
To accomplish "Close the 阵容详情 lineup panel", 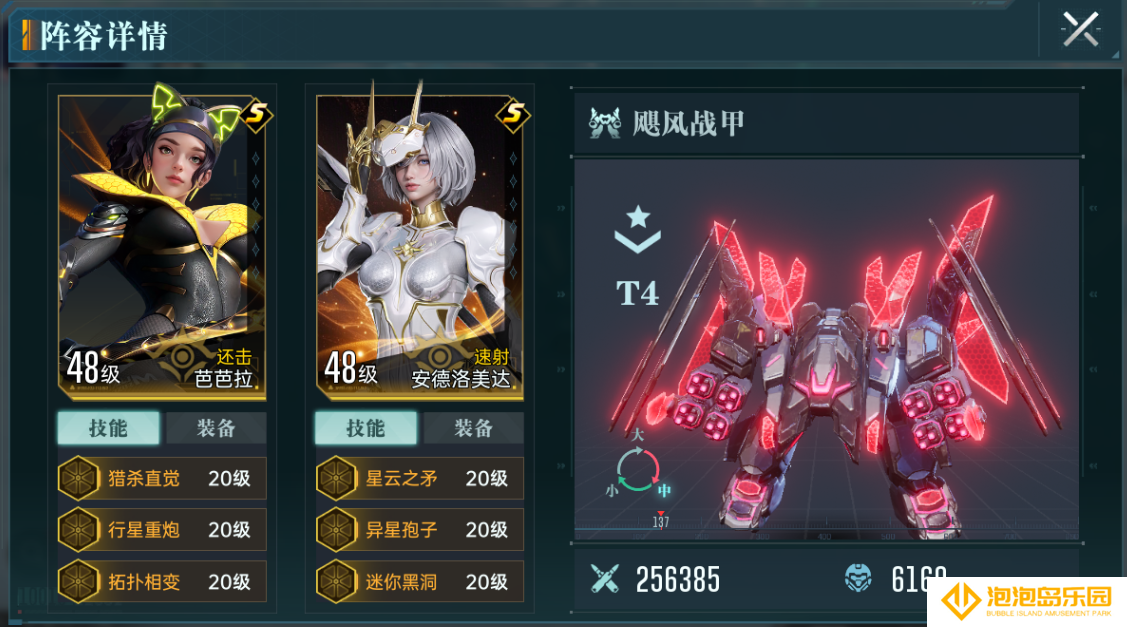I will (1080, 29).
